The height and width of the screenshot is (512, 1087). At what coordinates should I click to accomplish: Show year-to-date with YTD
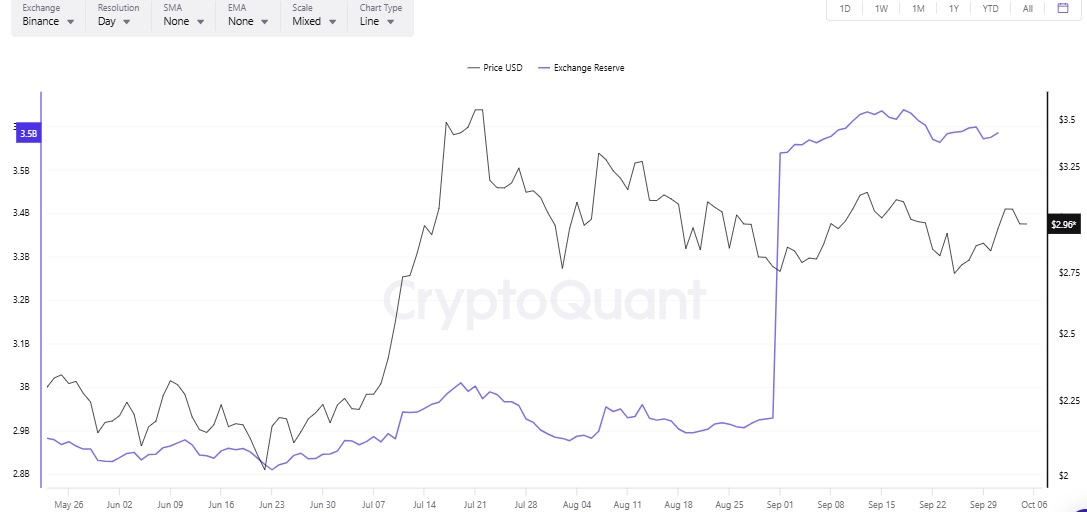[x=990, y=9]
